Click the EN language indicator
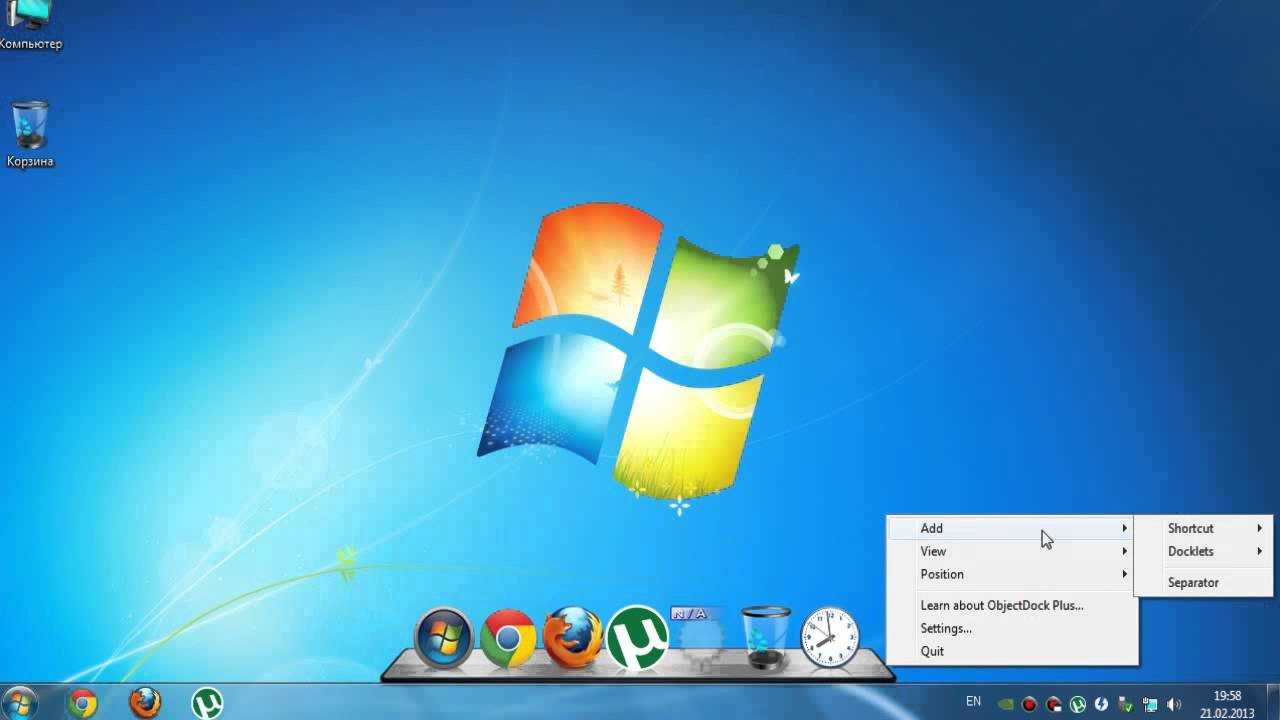Image resolution: width=1280 pixels, height=720 pixels. (973, 702)
